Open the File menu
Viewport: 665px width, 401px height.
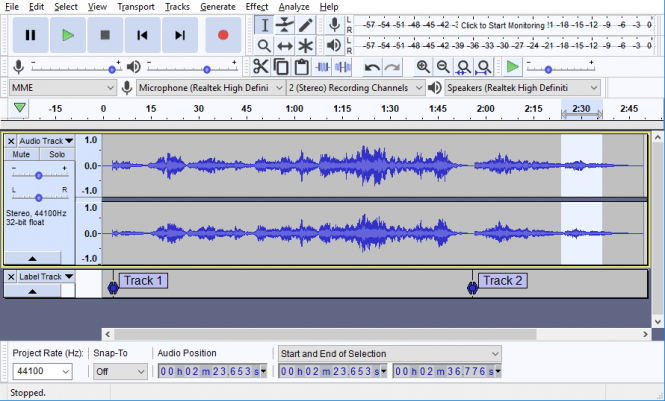pyautogui.click(x=12, y=7)
